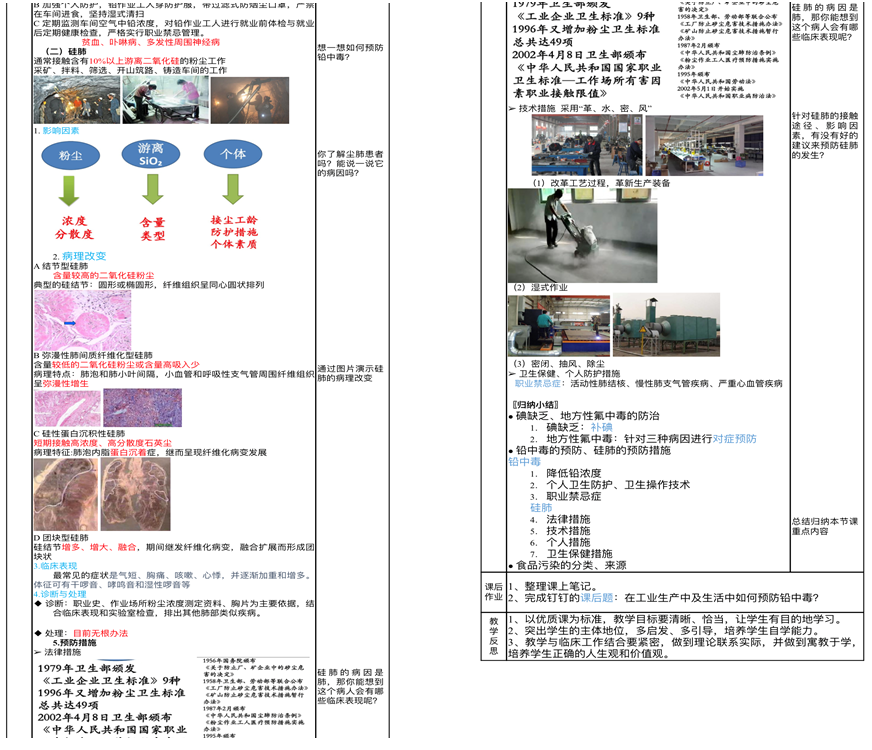Viewport: 872px width, 750px height.
Task: Click the red text 接尘工龄 防护措施 个体素质
Action: (x=234, y=232)
